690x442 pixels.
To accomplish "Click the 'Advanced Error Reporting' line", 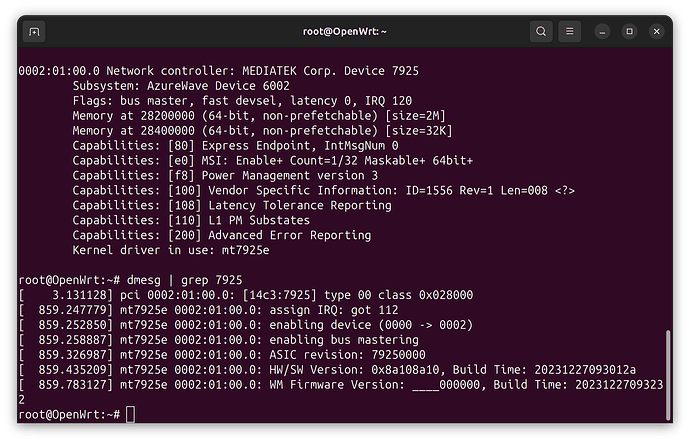I will pyautogui.click(x=222, y=236).
